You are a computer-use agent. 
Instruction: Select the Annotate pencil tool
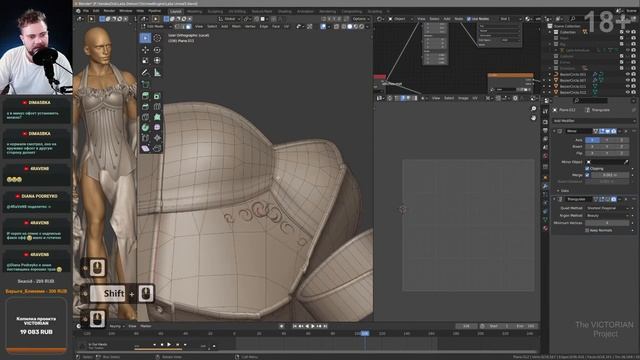point(145,73)
